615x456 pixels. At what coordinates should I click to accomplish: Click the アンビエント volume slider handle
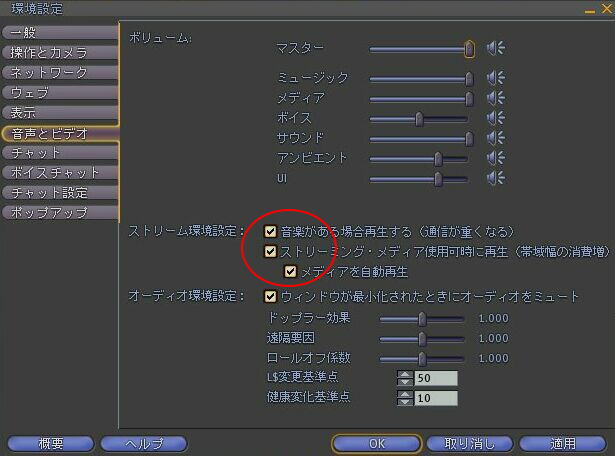click(x=438, y=159)
